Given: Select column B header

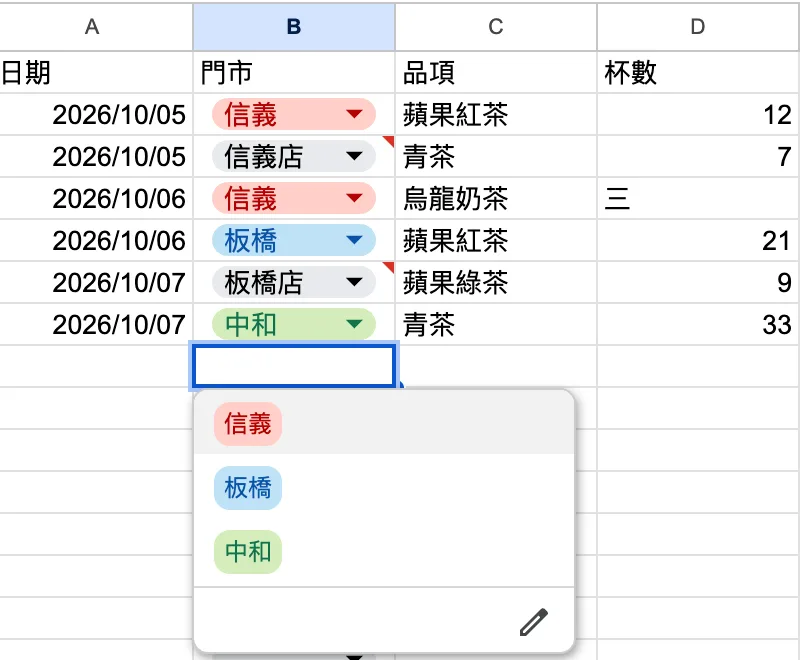Looking at the screenshot, I should point(294,27).
